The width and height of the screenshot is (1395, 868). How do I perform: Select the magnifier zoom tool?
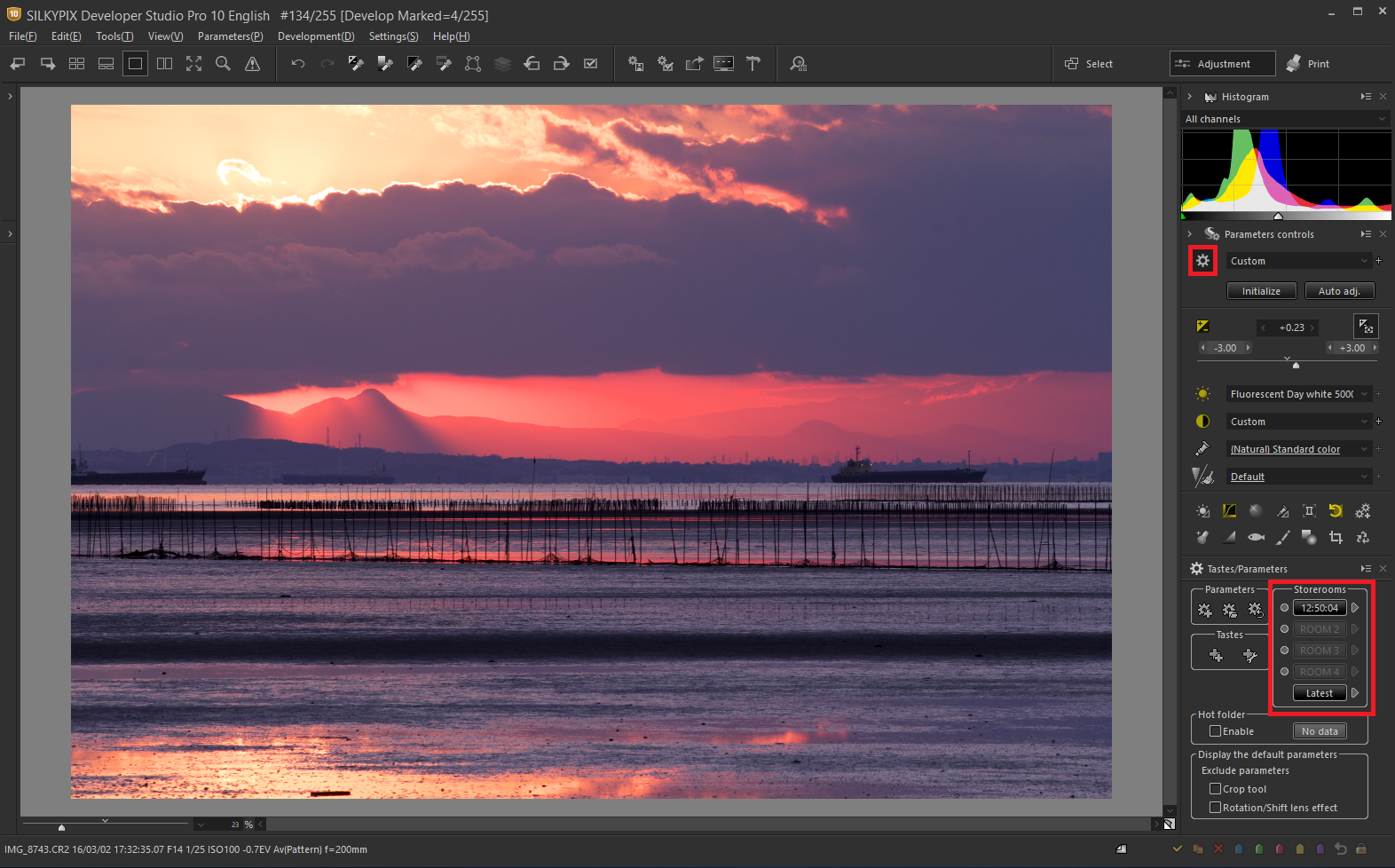tap(223, 64)
